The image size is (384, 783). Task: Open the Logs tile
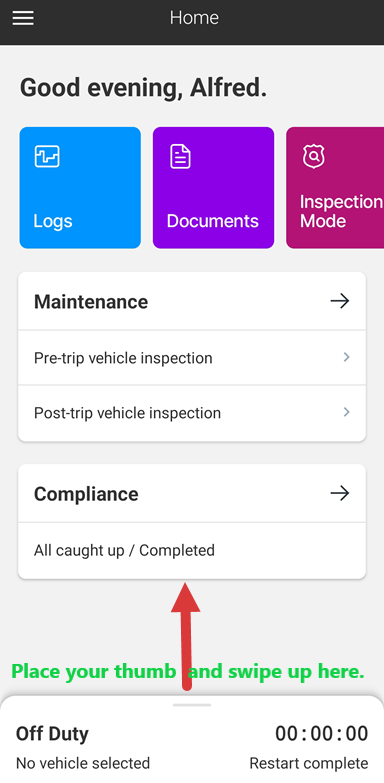click(x=80, y=187)
